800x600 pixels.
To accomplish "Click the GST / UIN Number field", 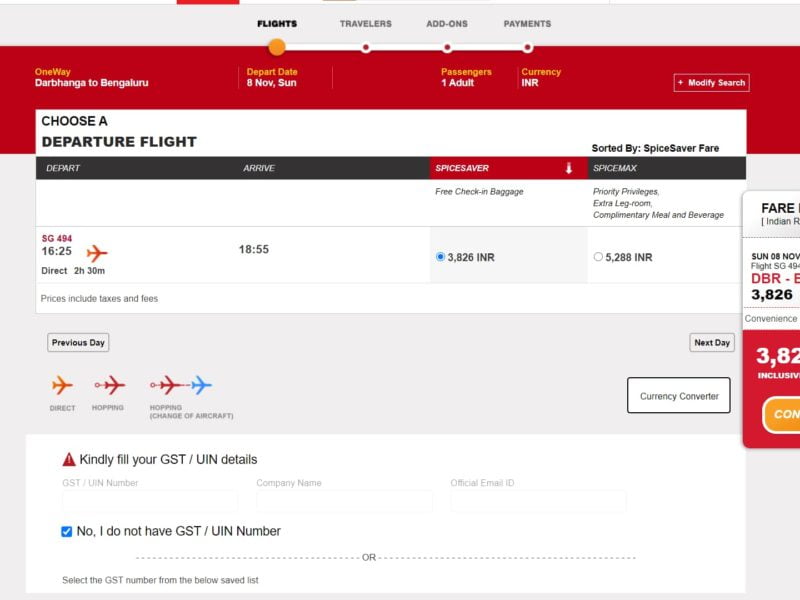I will click(150, 501).
